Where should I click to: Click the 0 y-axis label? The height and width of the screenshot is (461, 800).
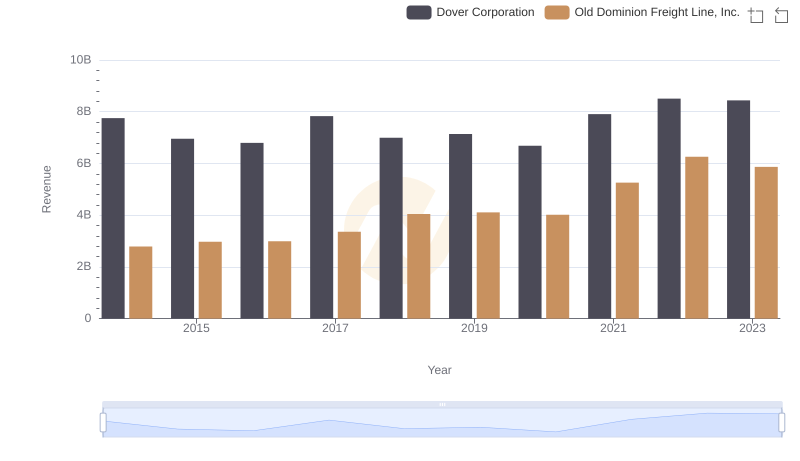(88, 318)
